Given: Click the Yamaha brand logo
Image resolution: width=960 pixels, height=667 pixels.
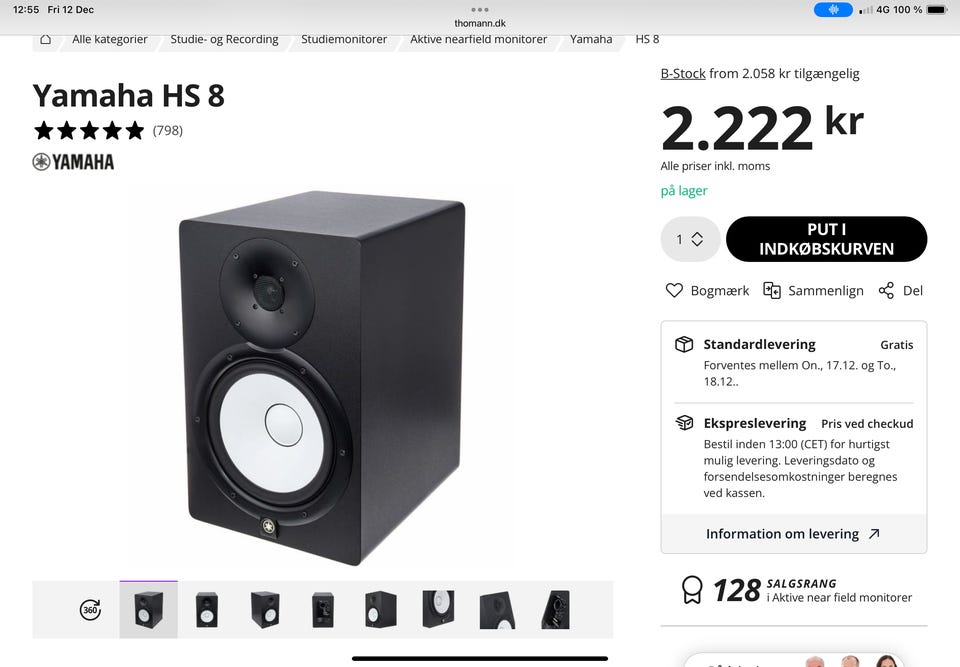Looking at the screenshot, I should tap(73, 162).
